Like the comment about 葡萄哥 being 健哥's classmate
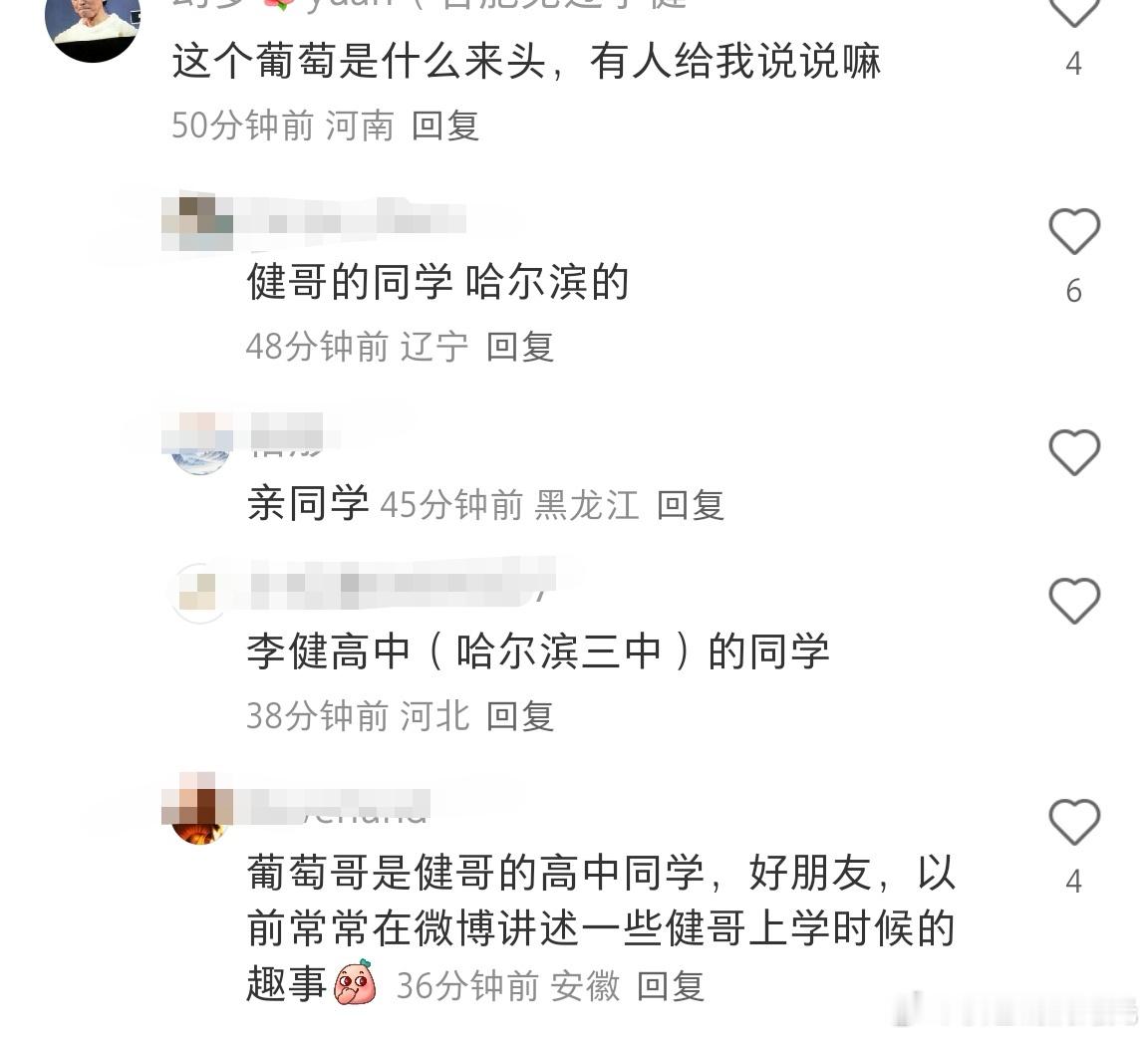The height and width of the screenshot is (1038, 1148). (1074, 821)
